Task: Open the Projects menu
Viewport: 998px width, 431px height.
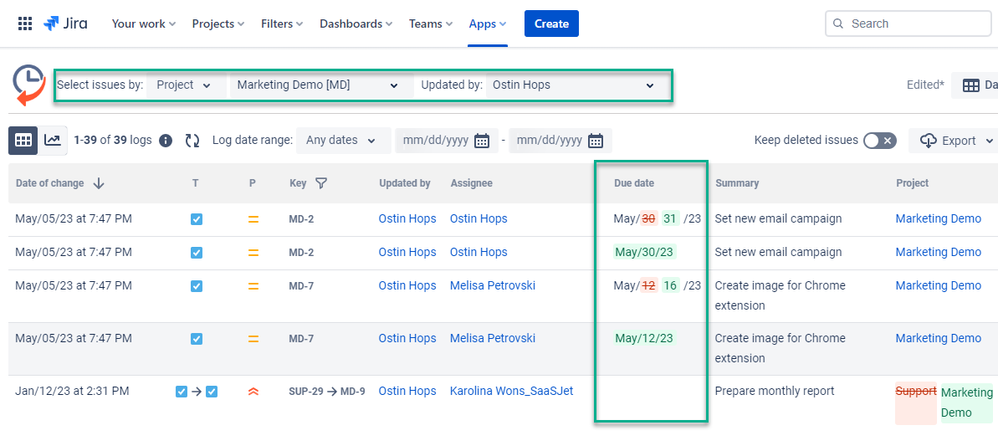Action: click(218, 24)
